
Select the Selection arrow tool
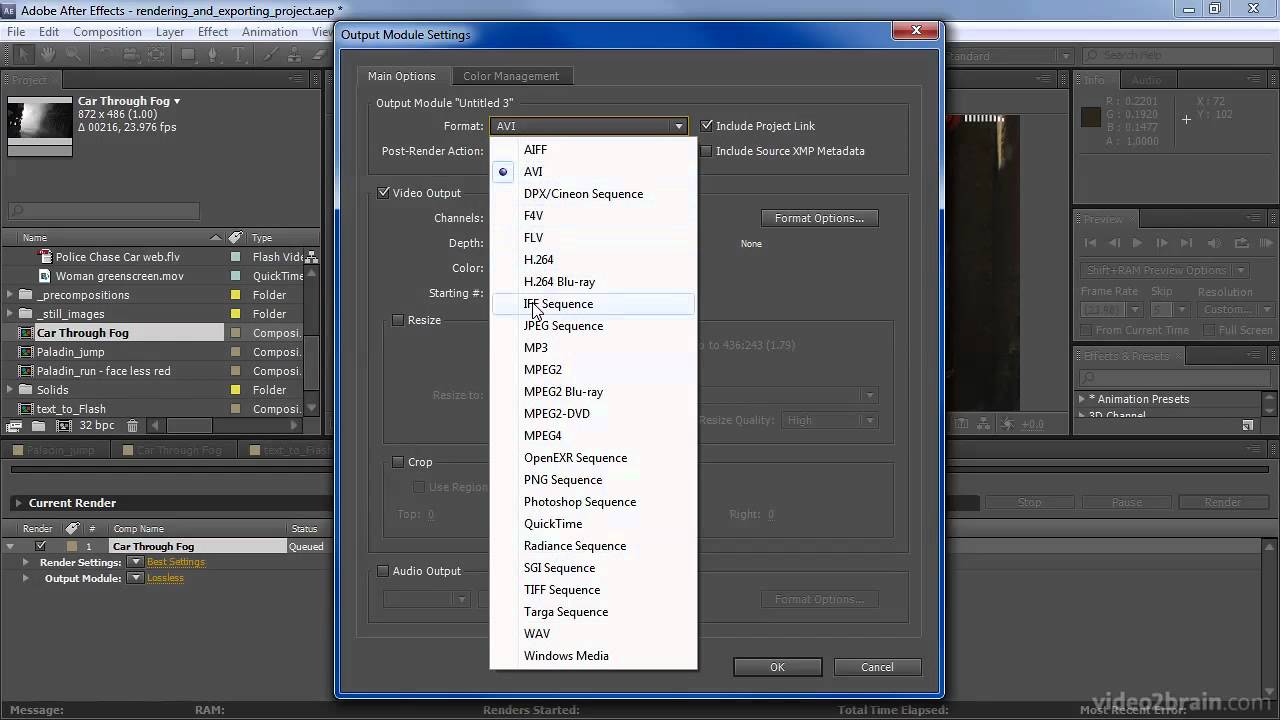point(24,55)
